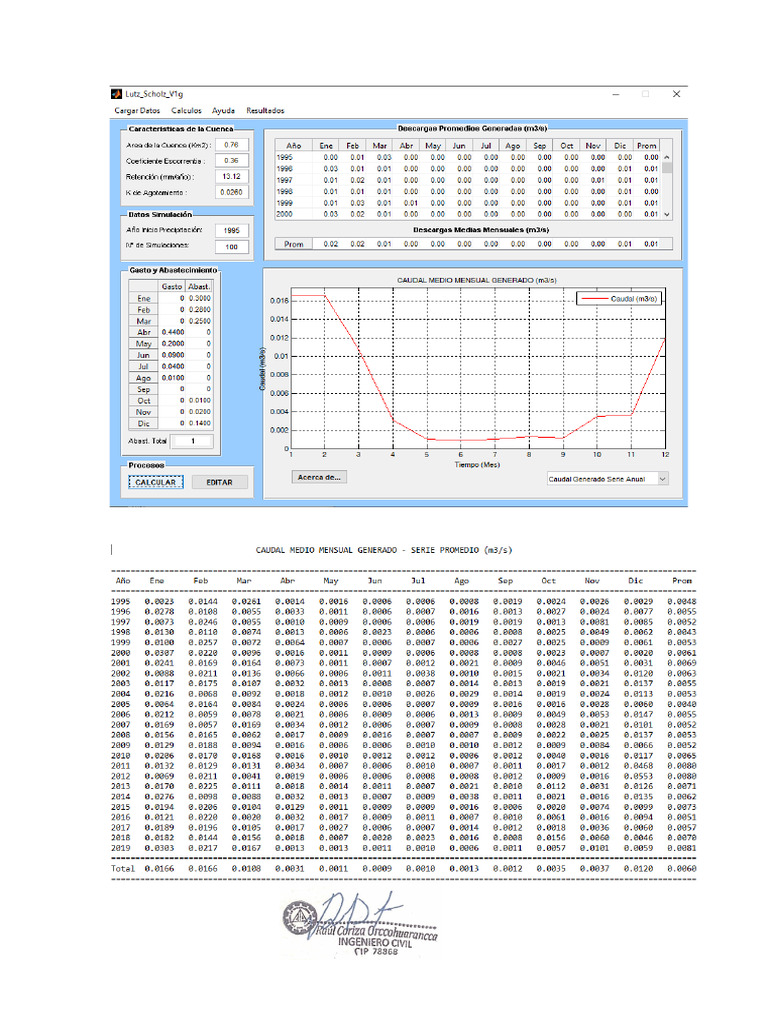Viewport: 768px width, 1024px height.
Task: Click the Area de la Cuenca input field
Action: (x=231, y=145)
